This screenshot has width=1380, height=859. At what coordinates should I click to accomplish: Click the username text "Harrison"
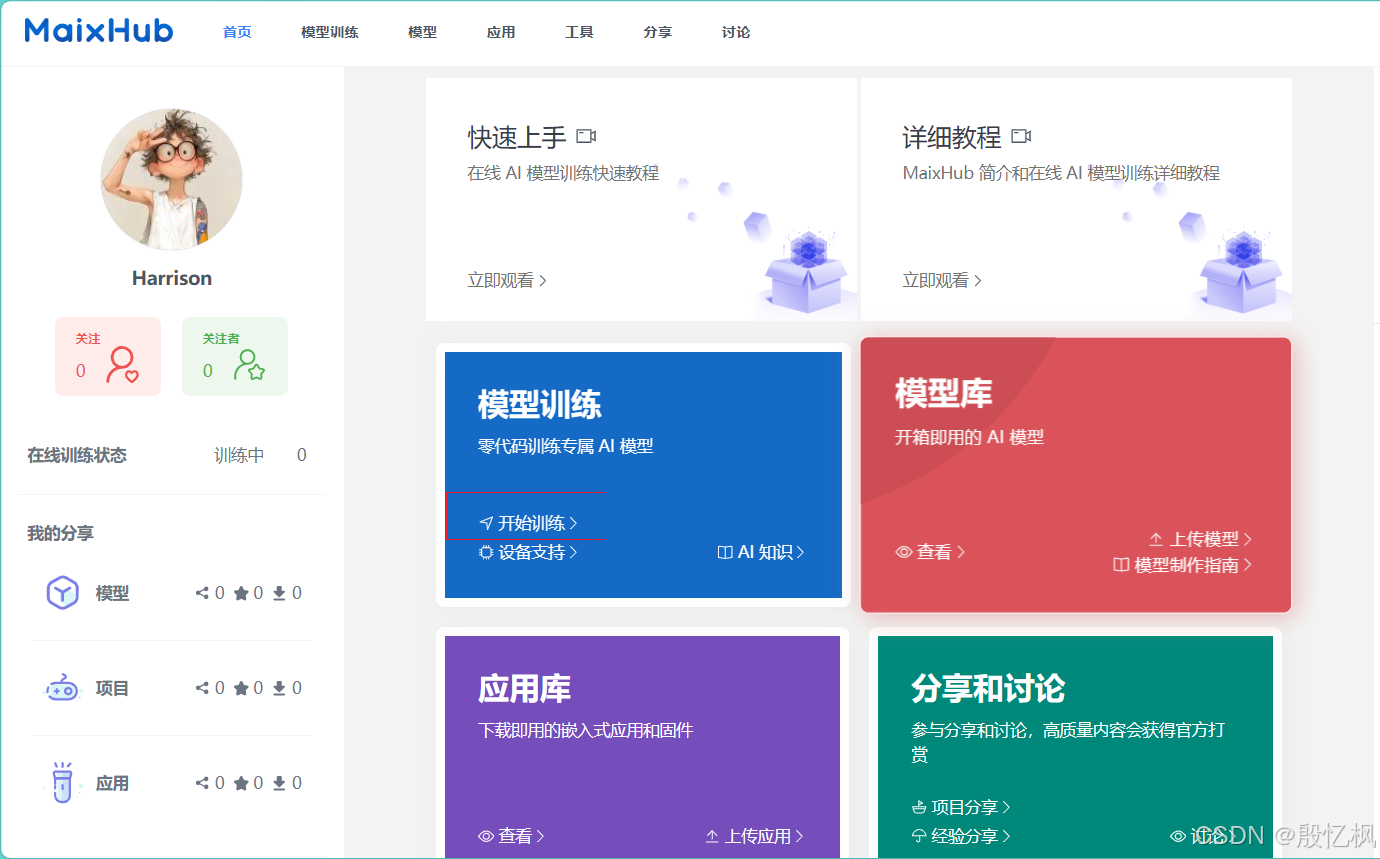172,278
